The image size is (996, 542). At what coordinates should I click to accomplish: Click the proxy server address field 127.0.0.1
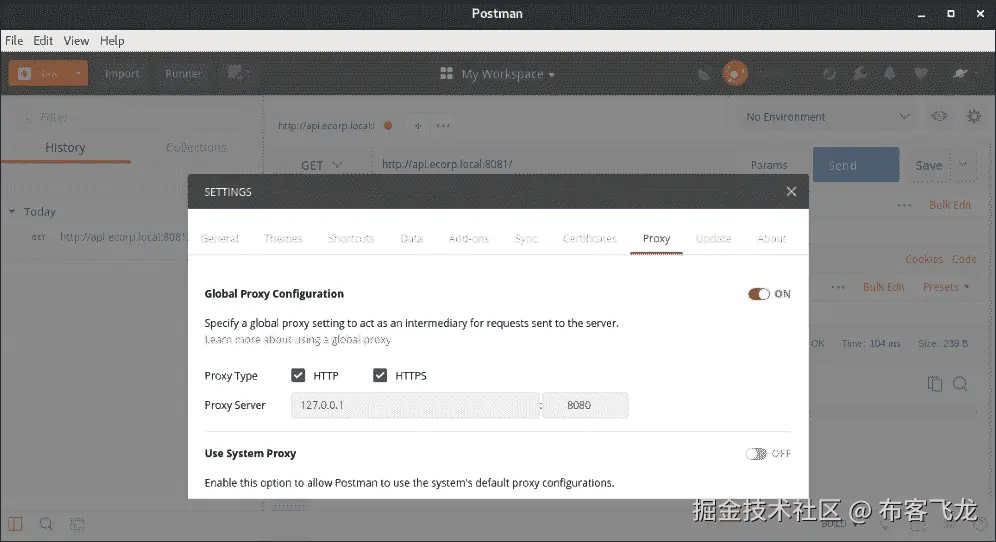coord(415,405)
